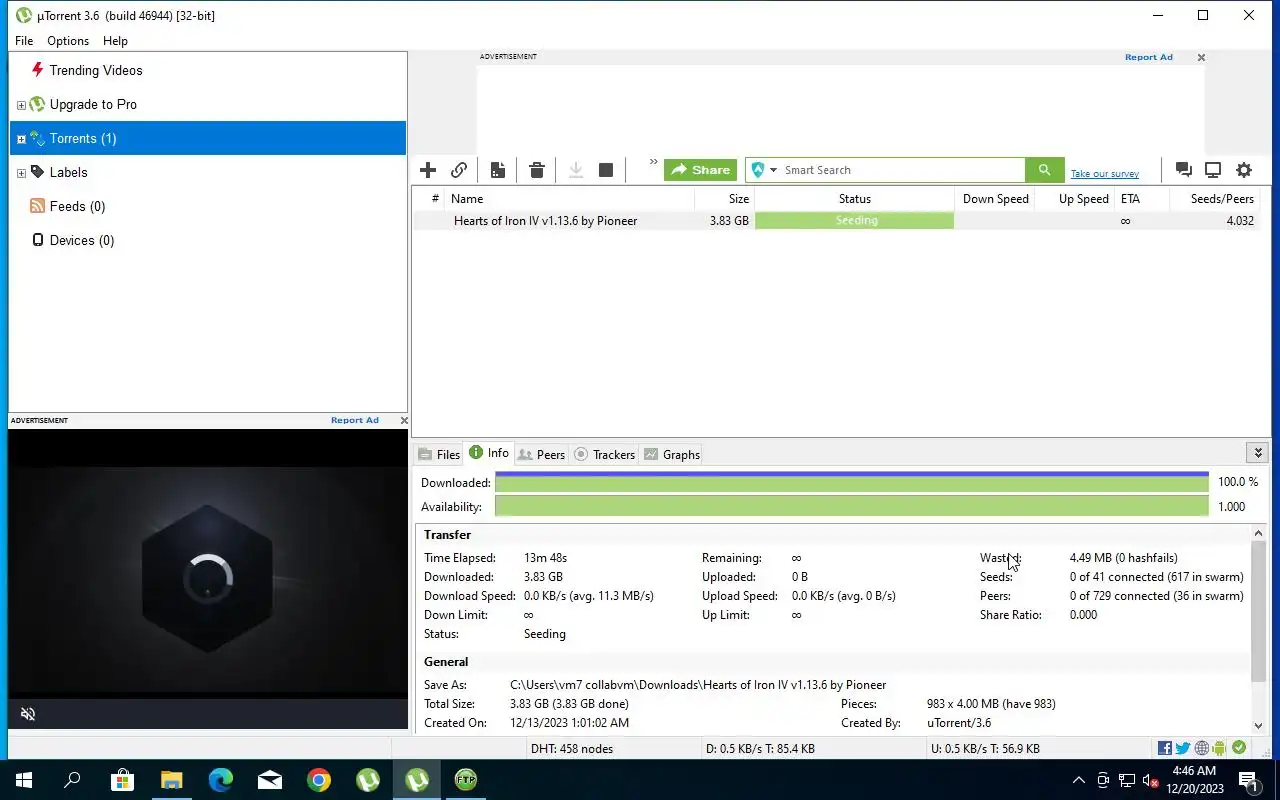Click the download rate status bar entry
This screenshot has width=1280, height=800.
760,748
